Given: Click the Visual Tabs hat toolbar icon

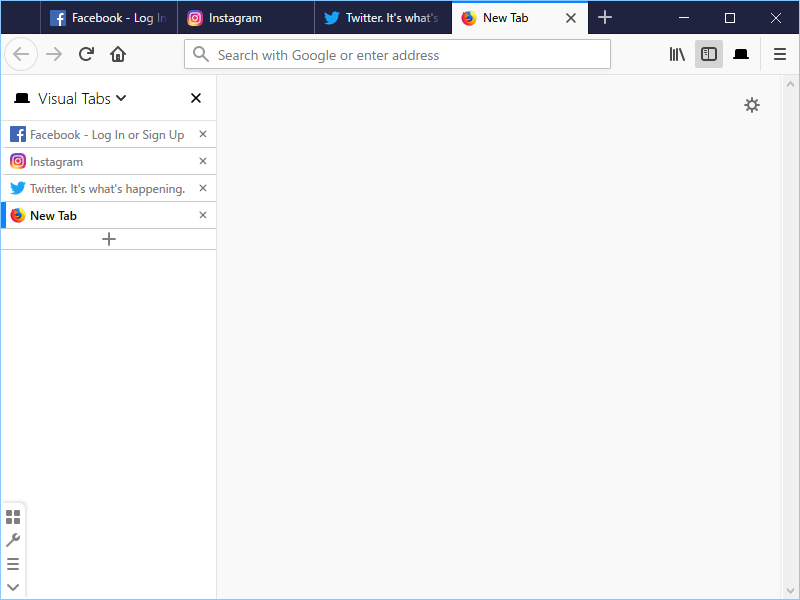Looking at the screenshot, I should (741, 54).
